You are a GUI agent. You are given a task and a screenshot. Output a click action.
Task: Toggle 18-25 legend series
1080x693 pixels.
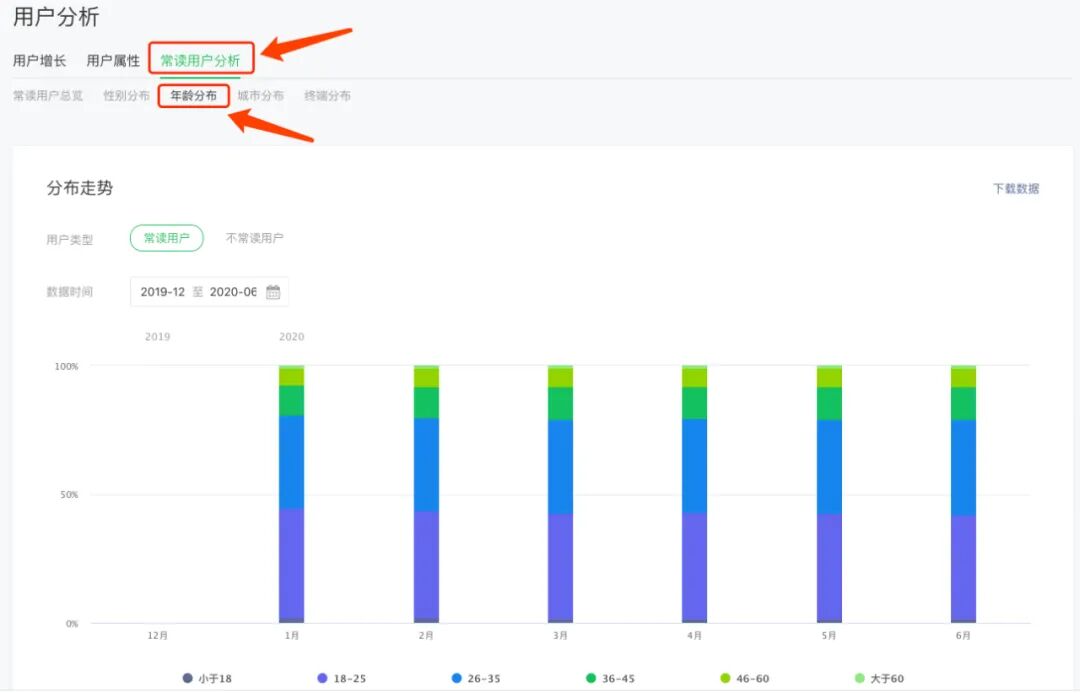click(x=342, y=679)
